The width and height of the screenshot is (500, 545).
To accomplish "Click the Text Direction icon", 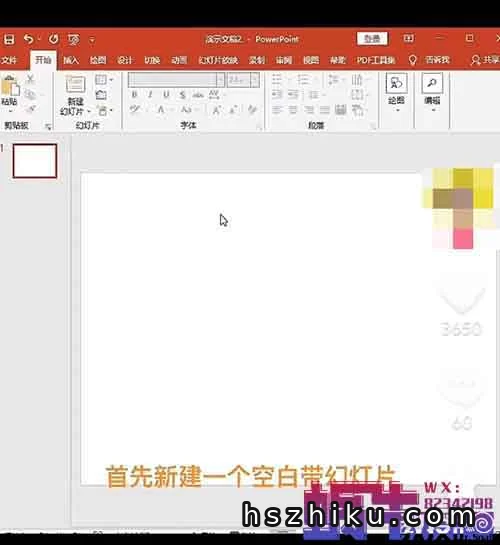I will tap(357, 80).
